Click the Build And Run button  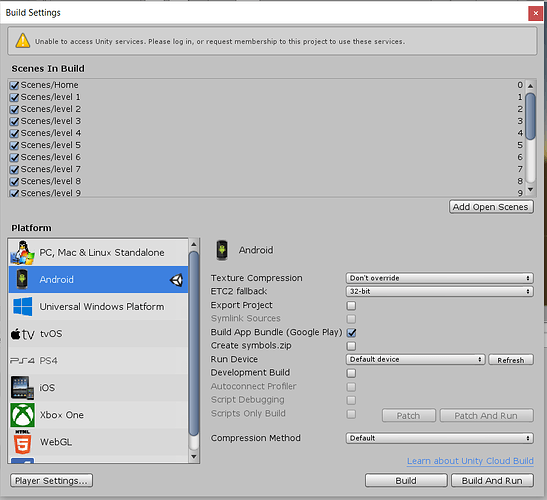492,480
